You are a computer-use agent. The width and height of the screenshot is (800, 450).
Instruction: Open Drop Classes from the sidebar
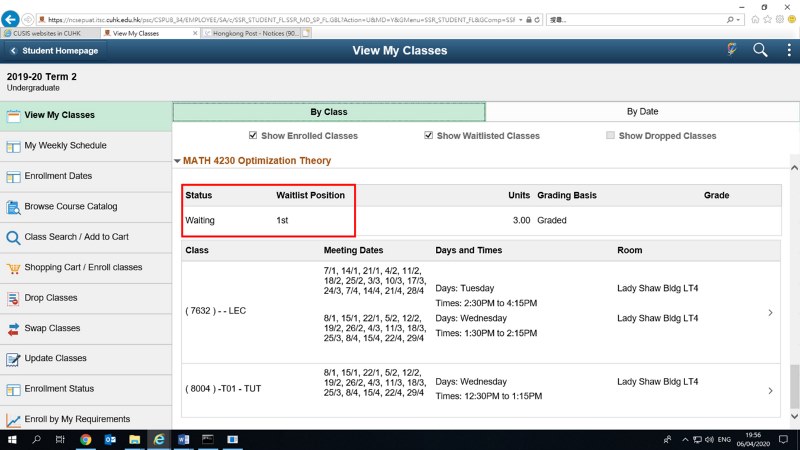[x=50, y=298]
